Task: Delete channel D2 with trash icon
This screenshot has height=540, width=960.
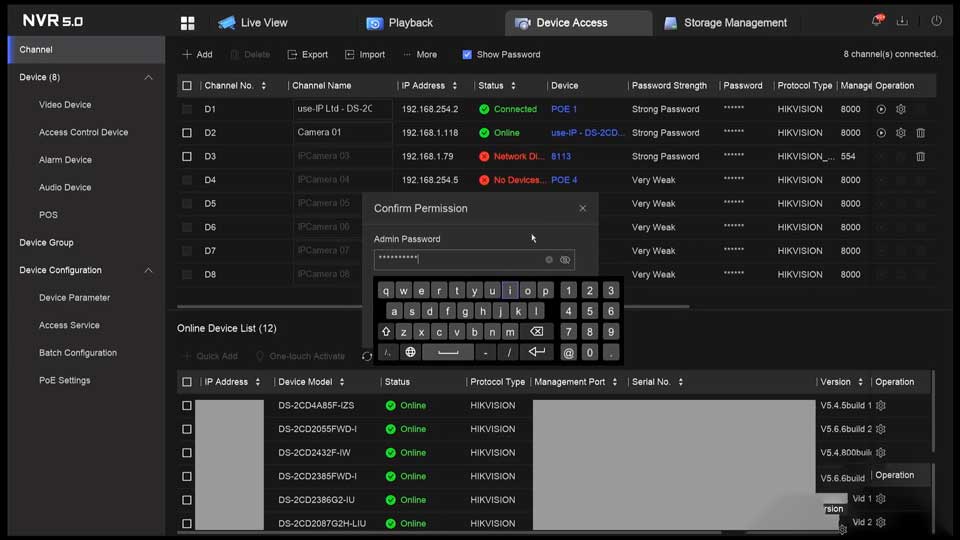Action: [920, 133]
